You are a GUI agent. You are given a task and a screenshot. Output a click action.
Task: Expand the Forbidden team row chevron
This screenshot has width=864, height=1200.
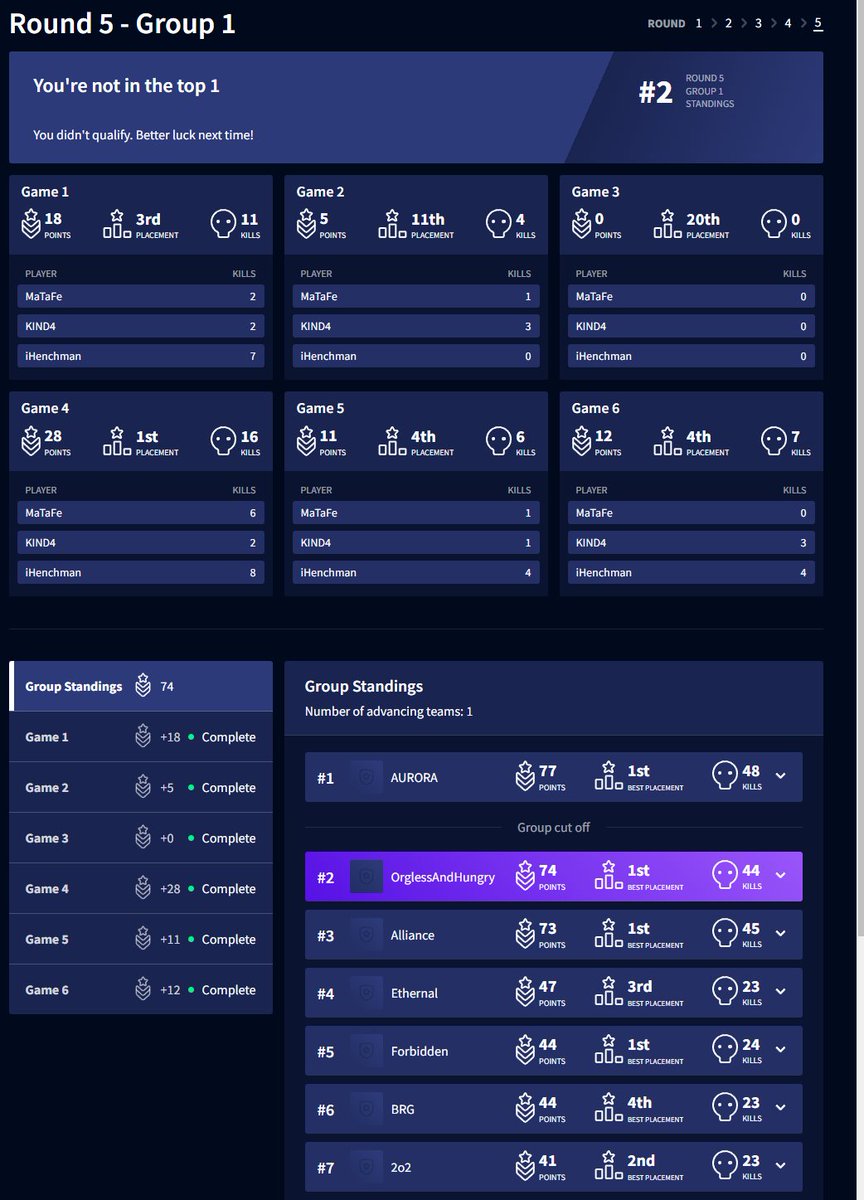781,1050
